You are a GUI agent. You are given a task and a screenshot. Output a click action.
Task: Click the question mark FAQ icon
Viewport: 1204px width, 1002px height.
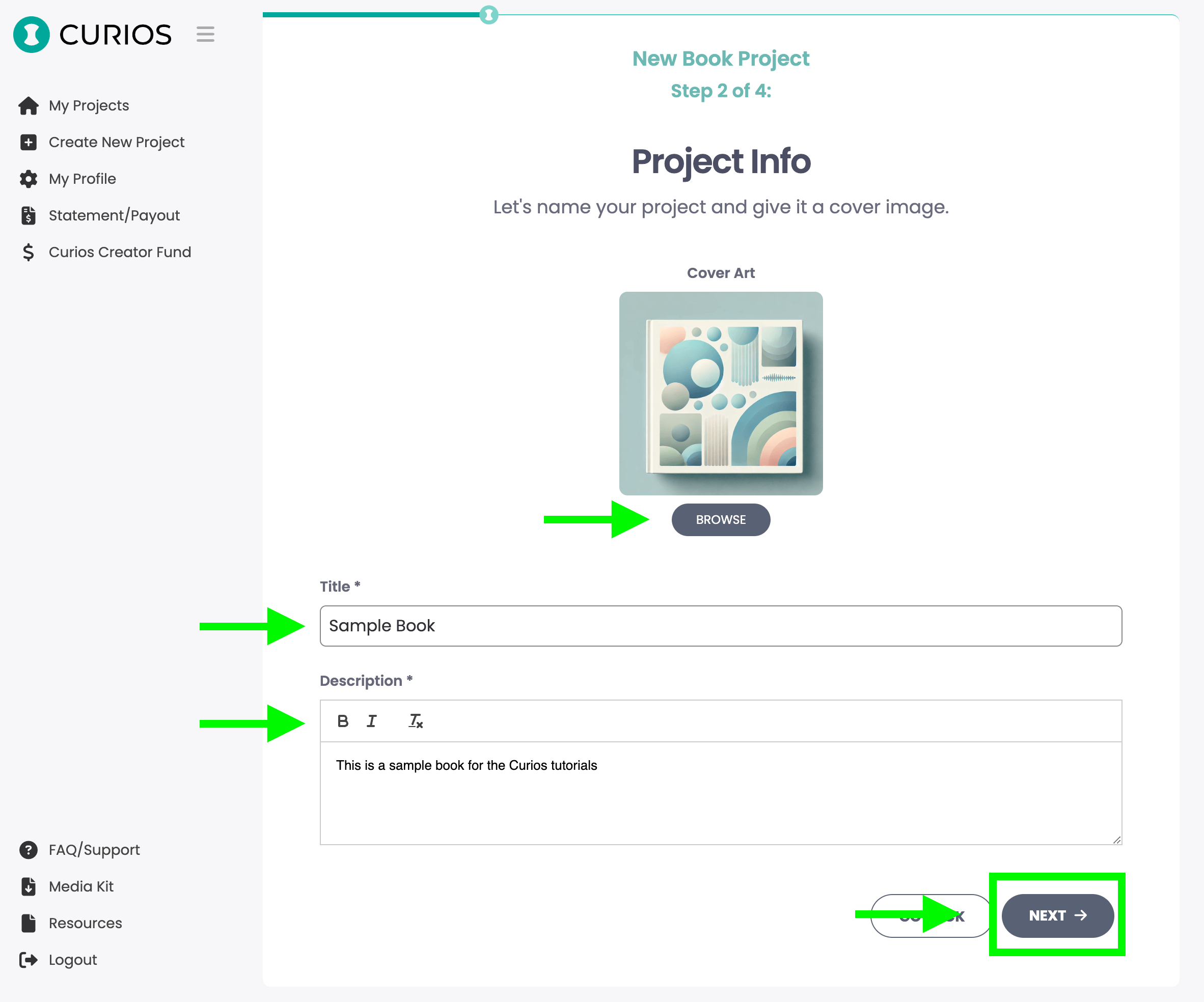tap(28, 850)
